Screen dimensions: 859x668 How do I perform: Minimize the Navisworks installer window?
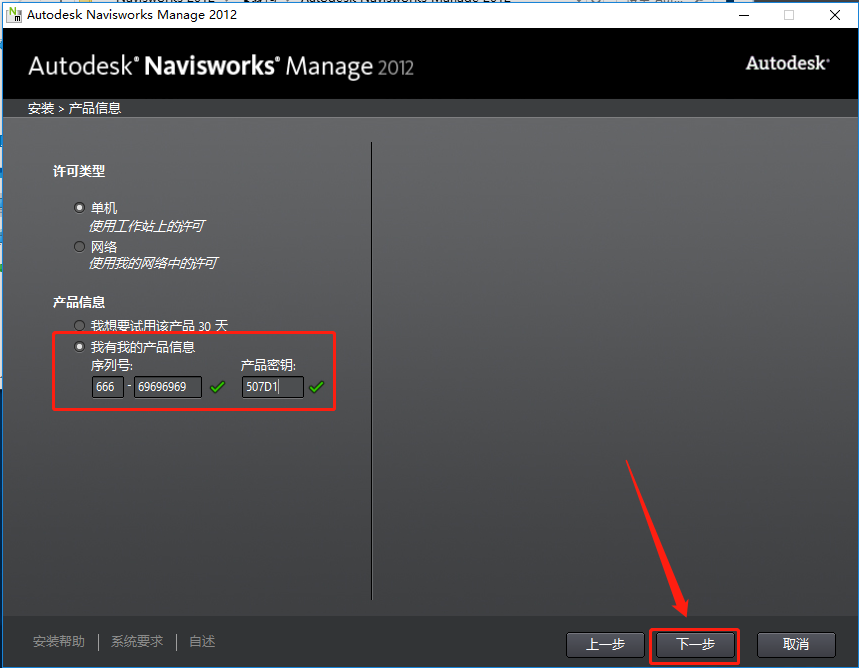(743, 15)
